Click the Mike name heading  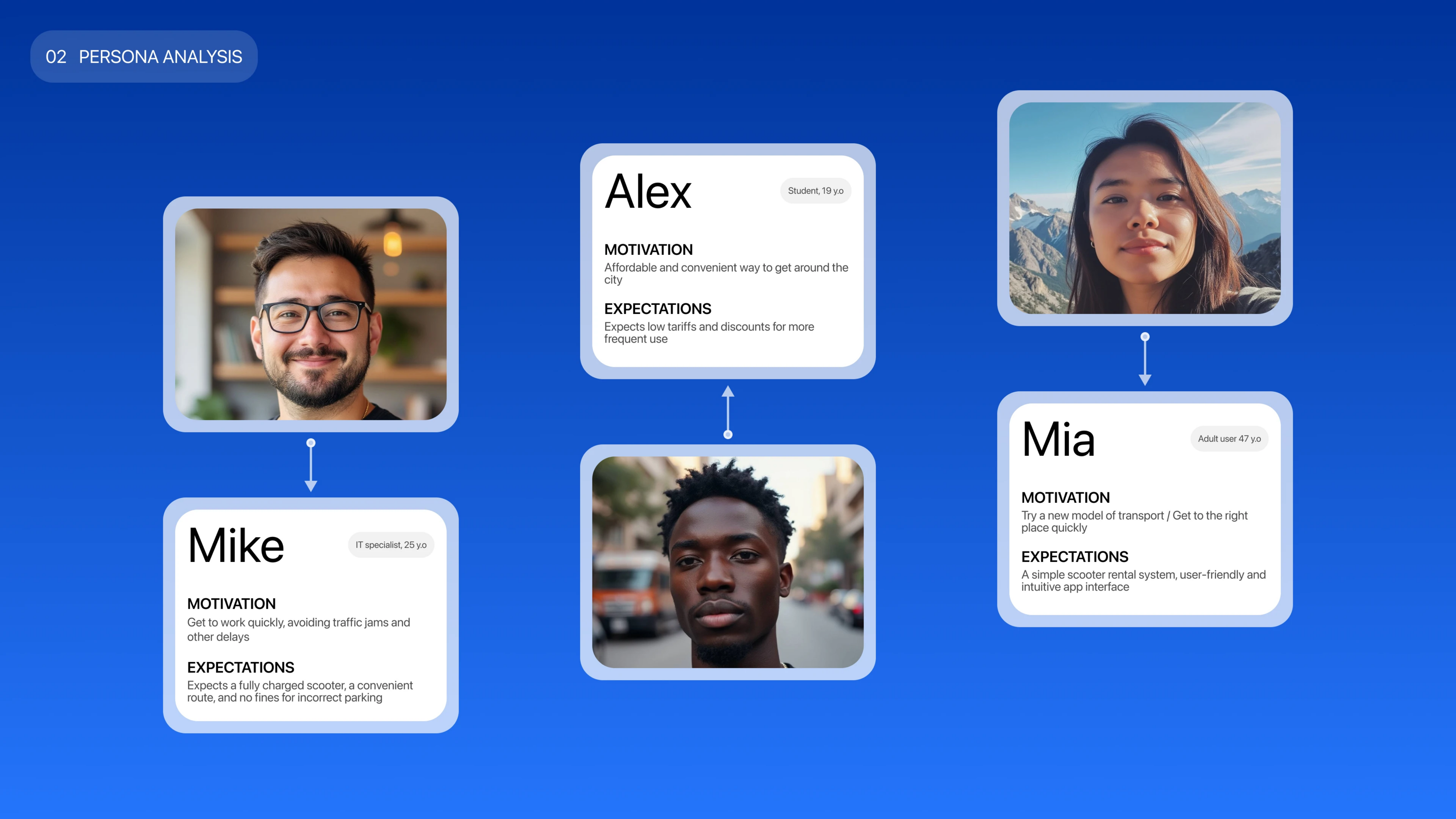point(236,546)
